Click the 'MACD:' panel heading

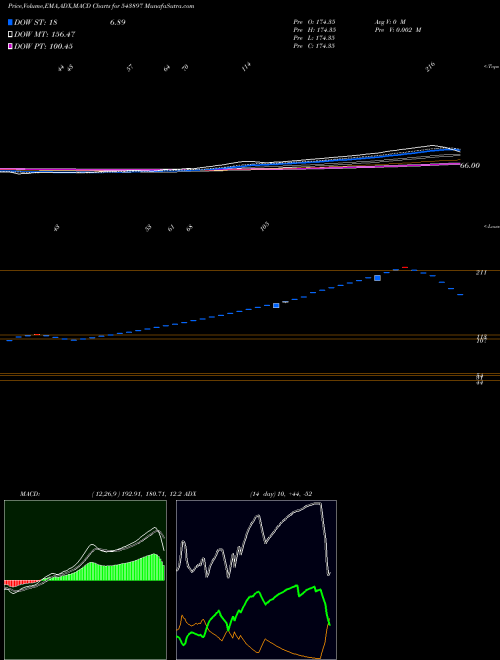click(x=30, y=494)
